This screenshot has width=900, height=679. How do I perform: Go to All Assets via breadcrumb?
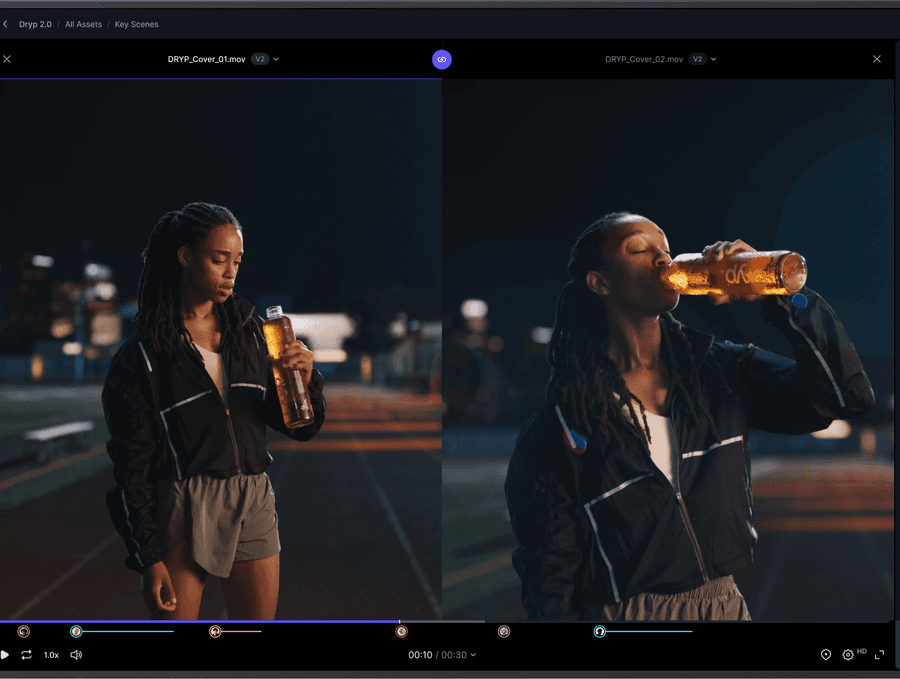tap(82, 24)
